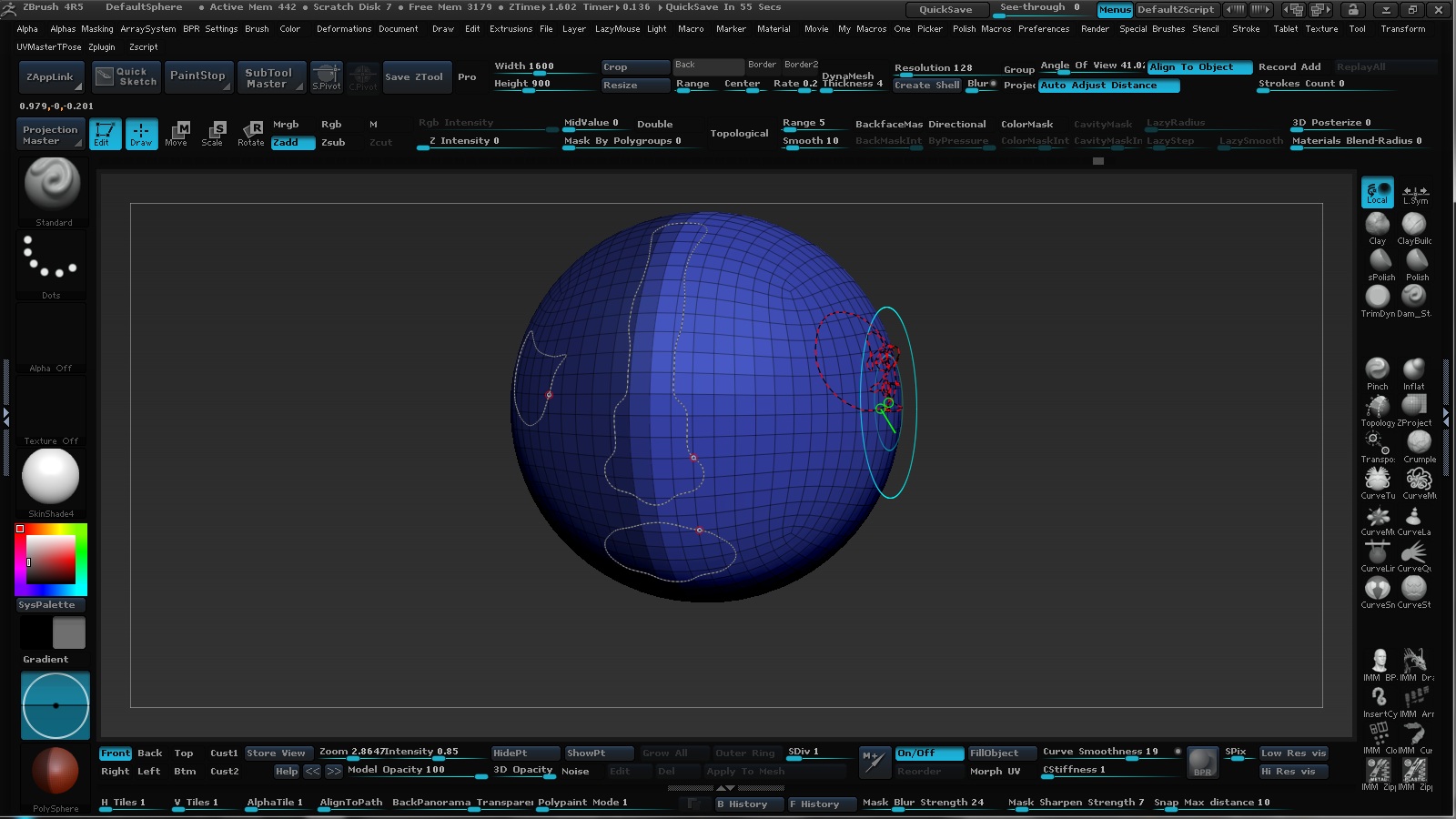Expand the SubTool Master menu
This screenshot has height=819, width=1456.
coord(269,77)
